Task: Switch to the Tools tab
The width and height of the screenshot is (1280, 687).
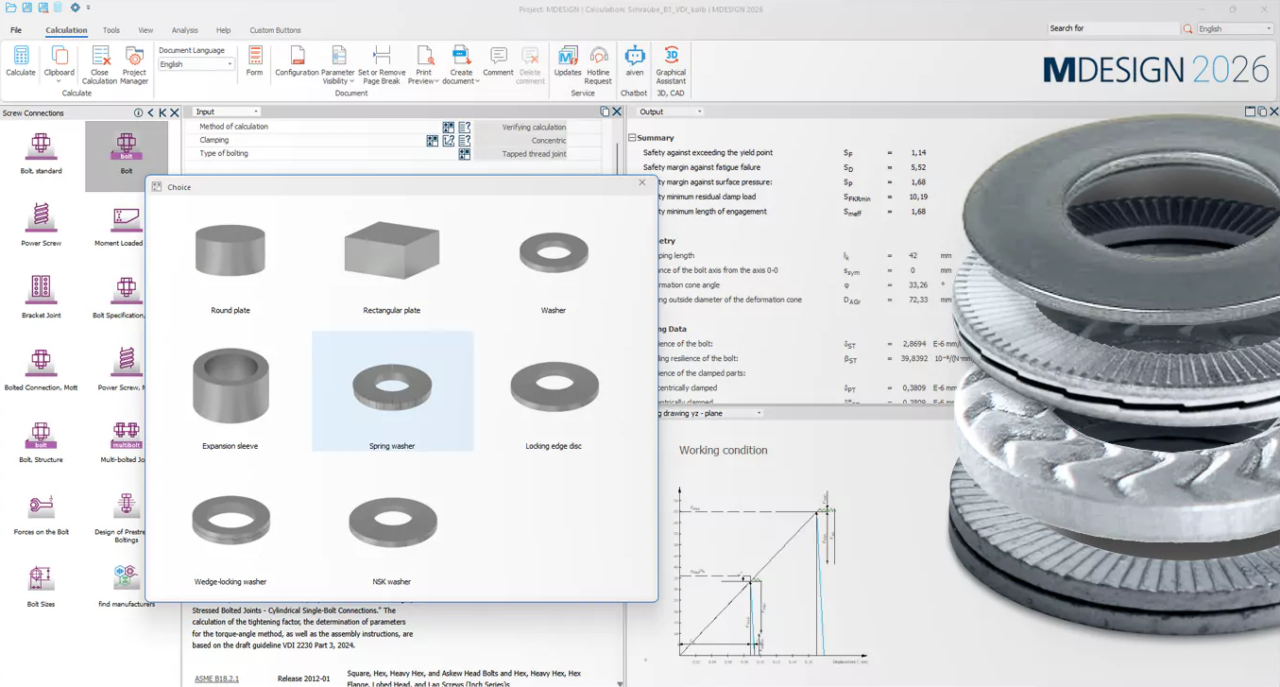Action: [x=111, y=30]
